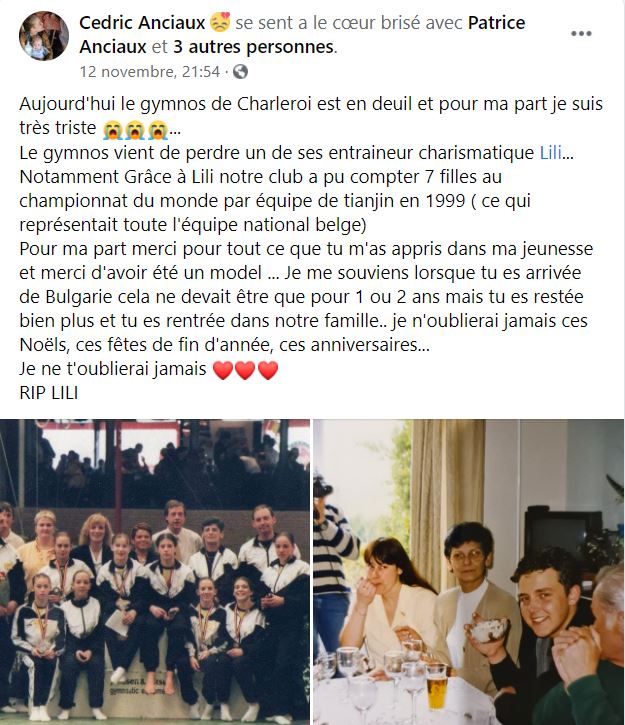This screenshot has height=725, width=625.
Task: Open the Cedric Anciaux profile name link
Action: click(142, 23)
